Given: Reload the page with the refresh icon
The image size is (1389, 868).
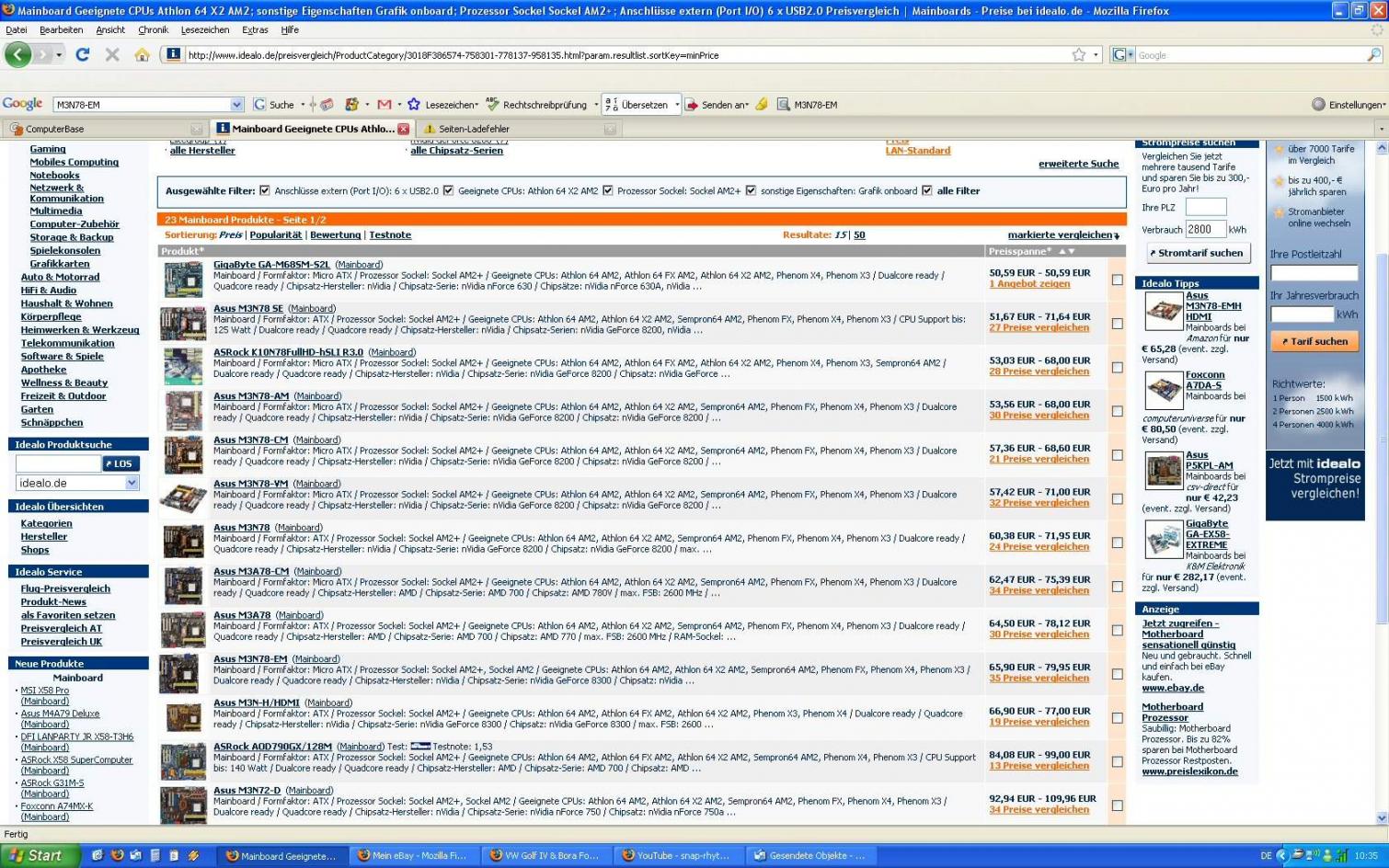Looking at the screenshot, I should click(x=83, y=54).
